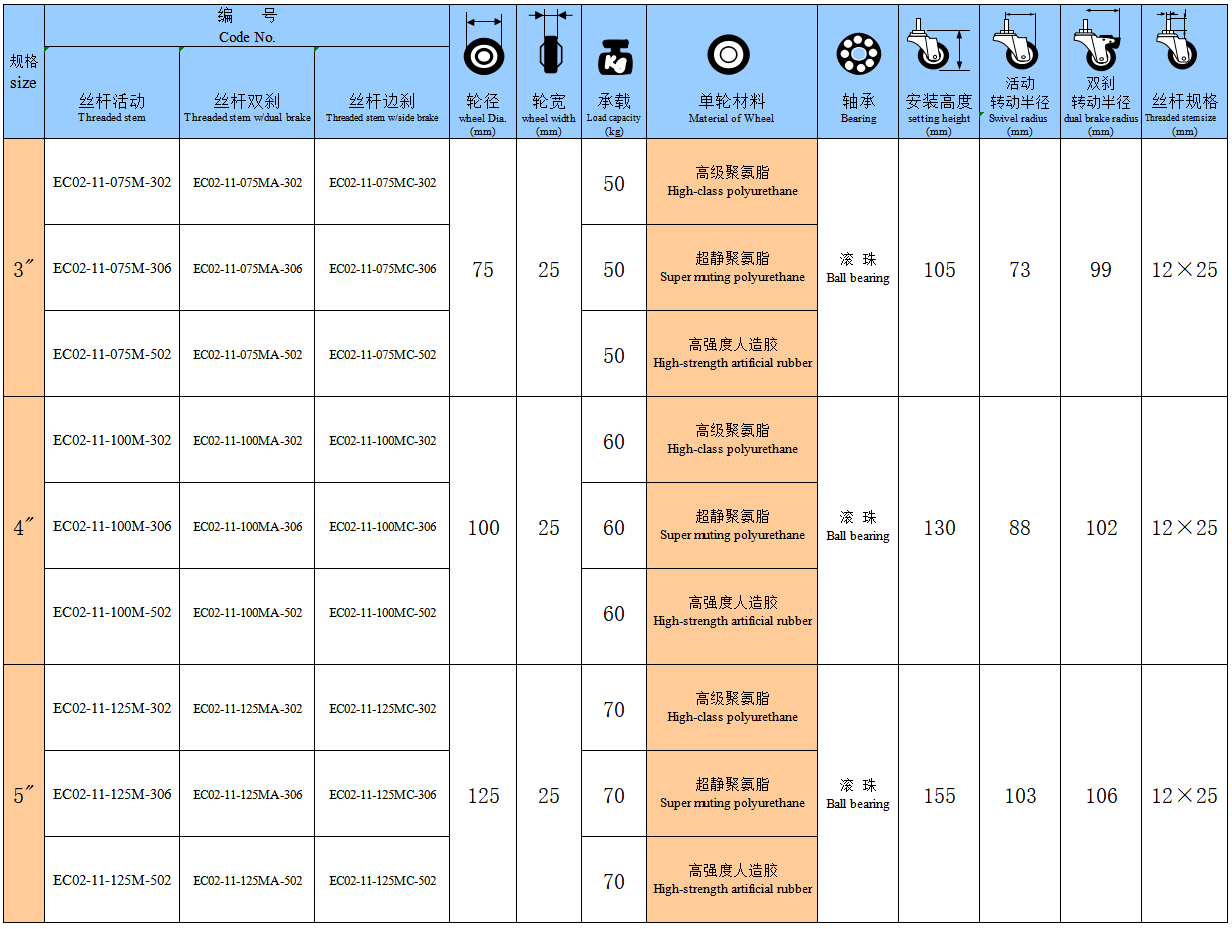The height and width of the screenshot is (929, 1232).
Task: Click High-class polyurethane cell in 3″ group
Action: (732, 181)
